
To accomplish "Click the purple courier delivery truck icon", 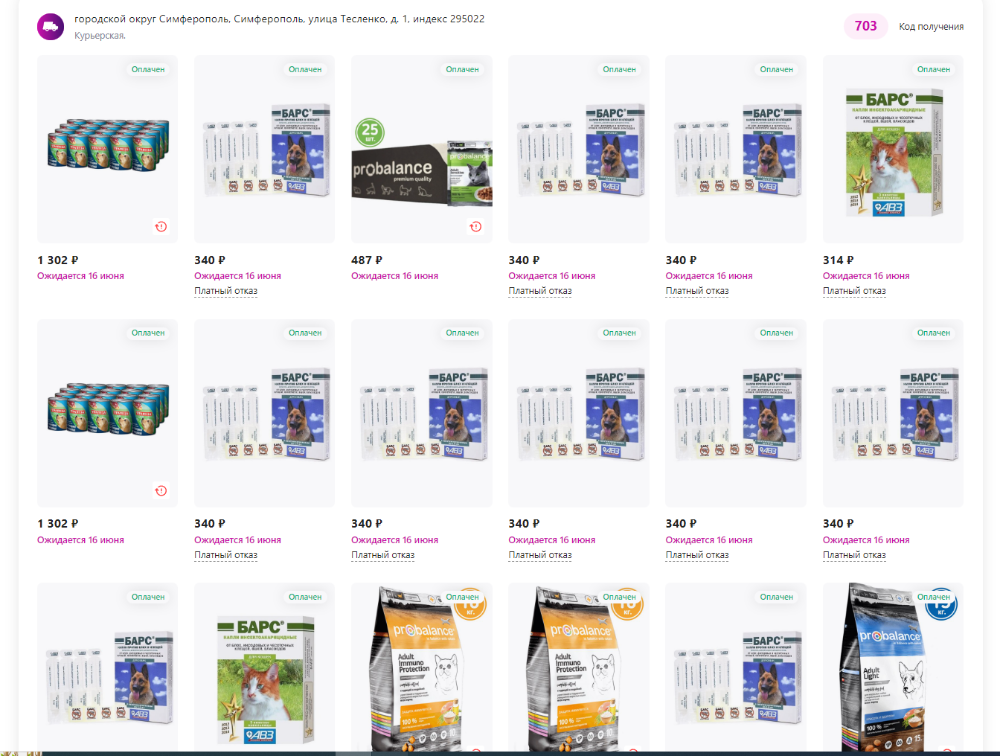I will coord(50,27).
